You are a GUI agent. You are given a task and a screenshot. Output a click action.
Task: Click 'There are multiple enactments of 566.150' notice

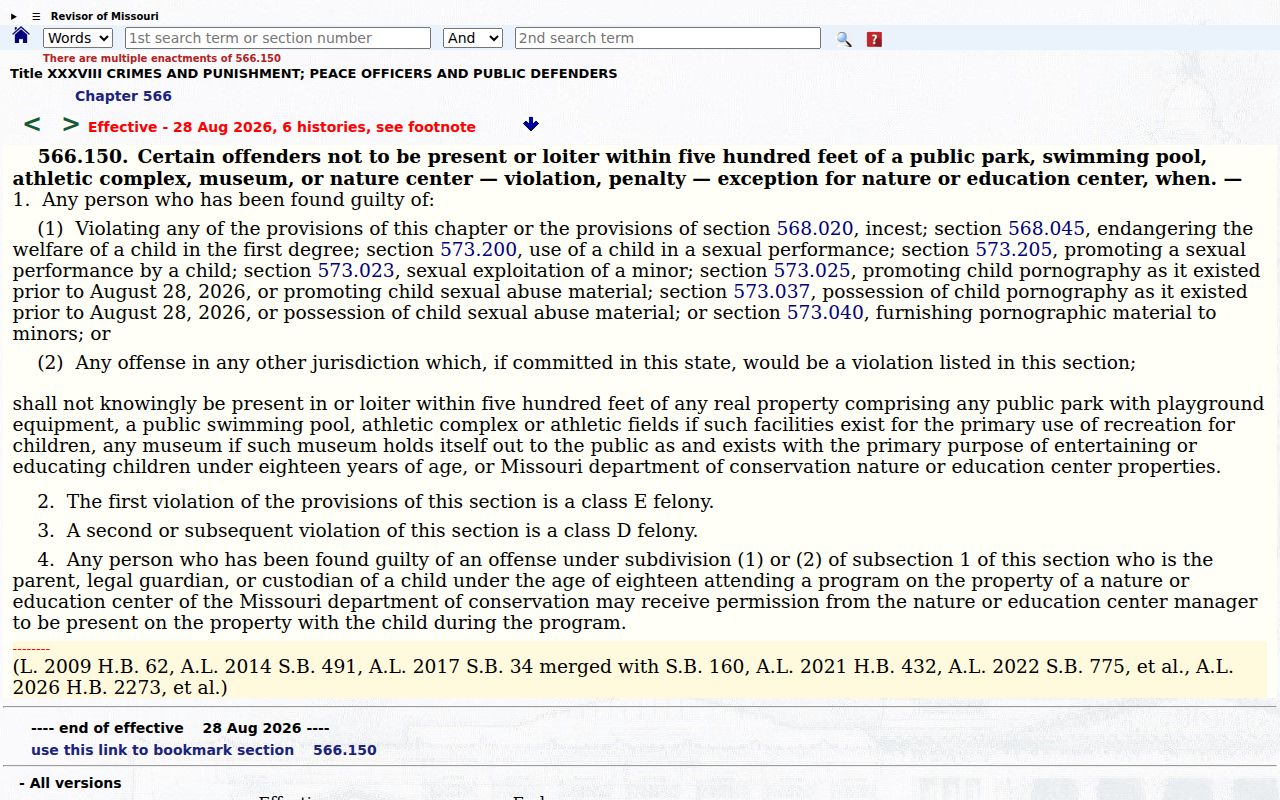click(162, 59)
